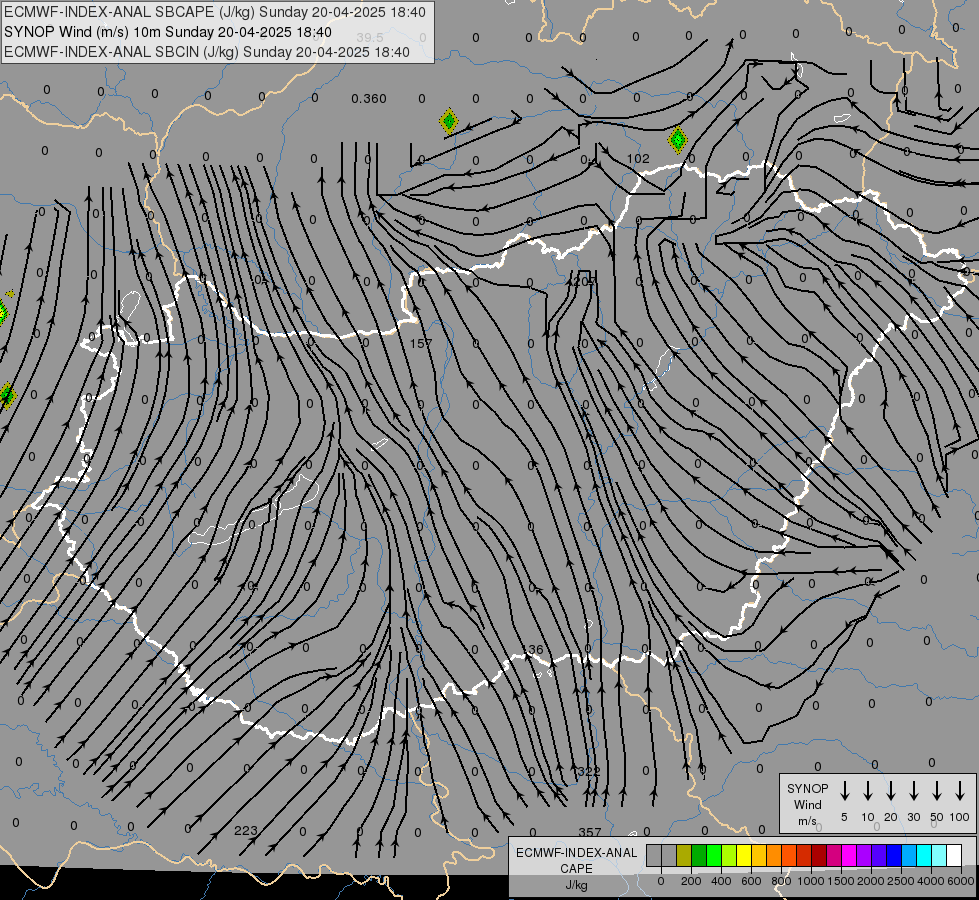This screenshot has width=979, height=900.
Task: Click the 357 grid value on the map
Action: coord(590,832)
